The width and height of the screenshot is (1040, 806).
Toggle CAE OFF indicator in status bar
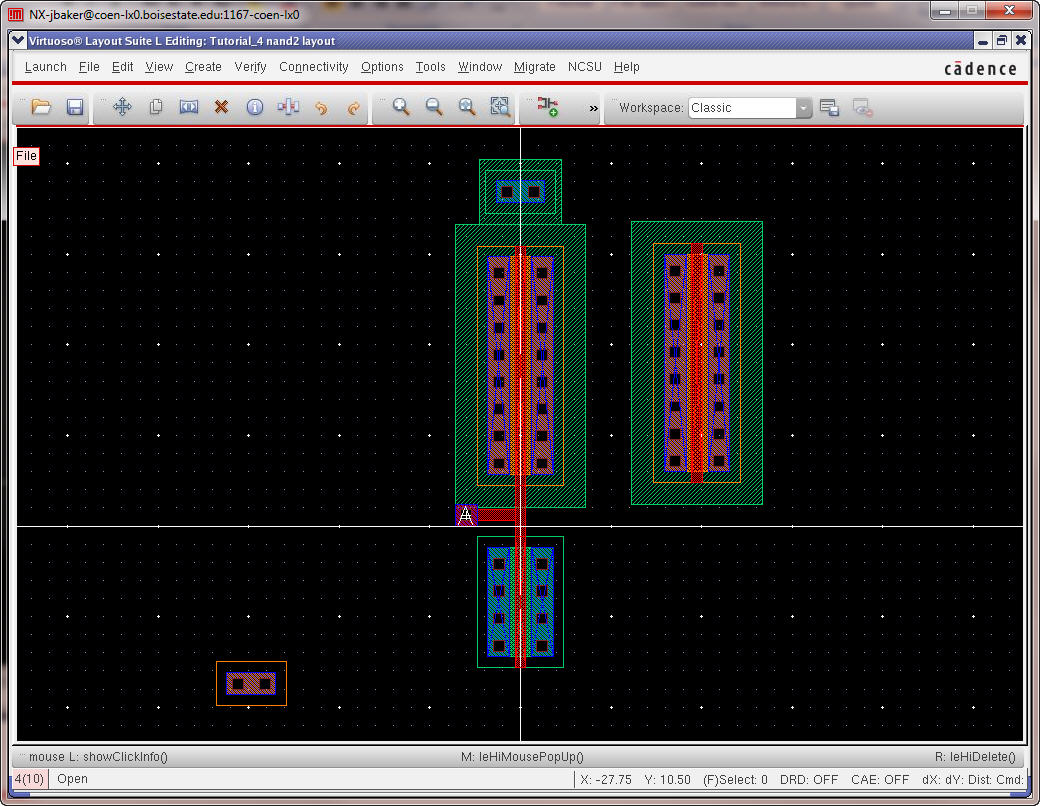[880, 780]
